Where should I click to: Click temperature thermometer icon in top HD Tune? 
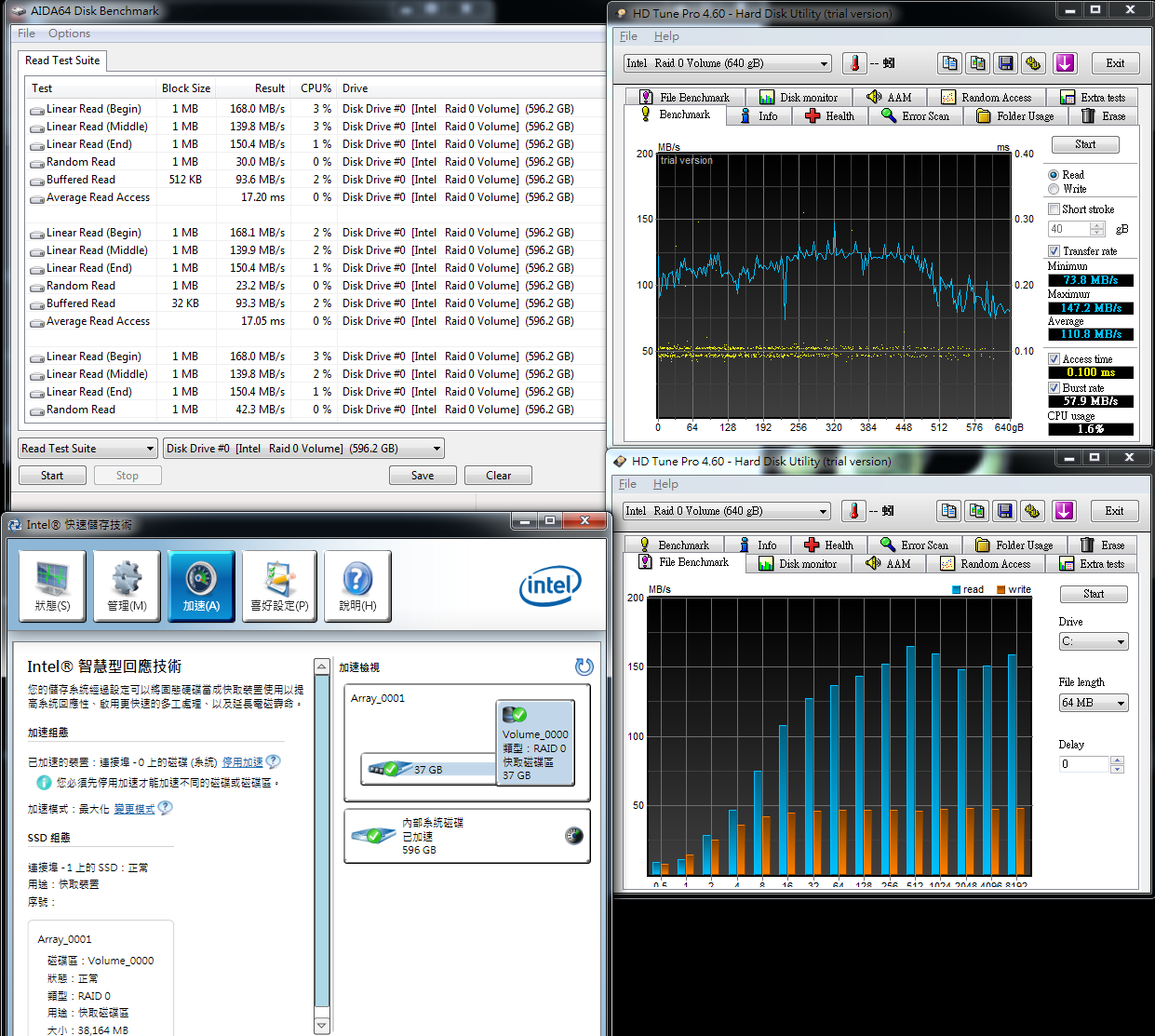pos(853,63)
